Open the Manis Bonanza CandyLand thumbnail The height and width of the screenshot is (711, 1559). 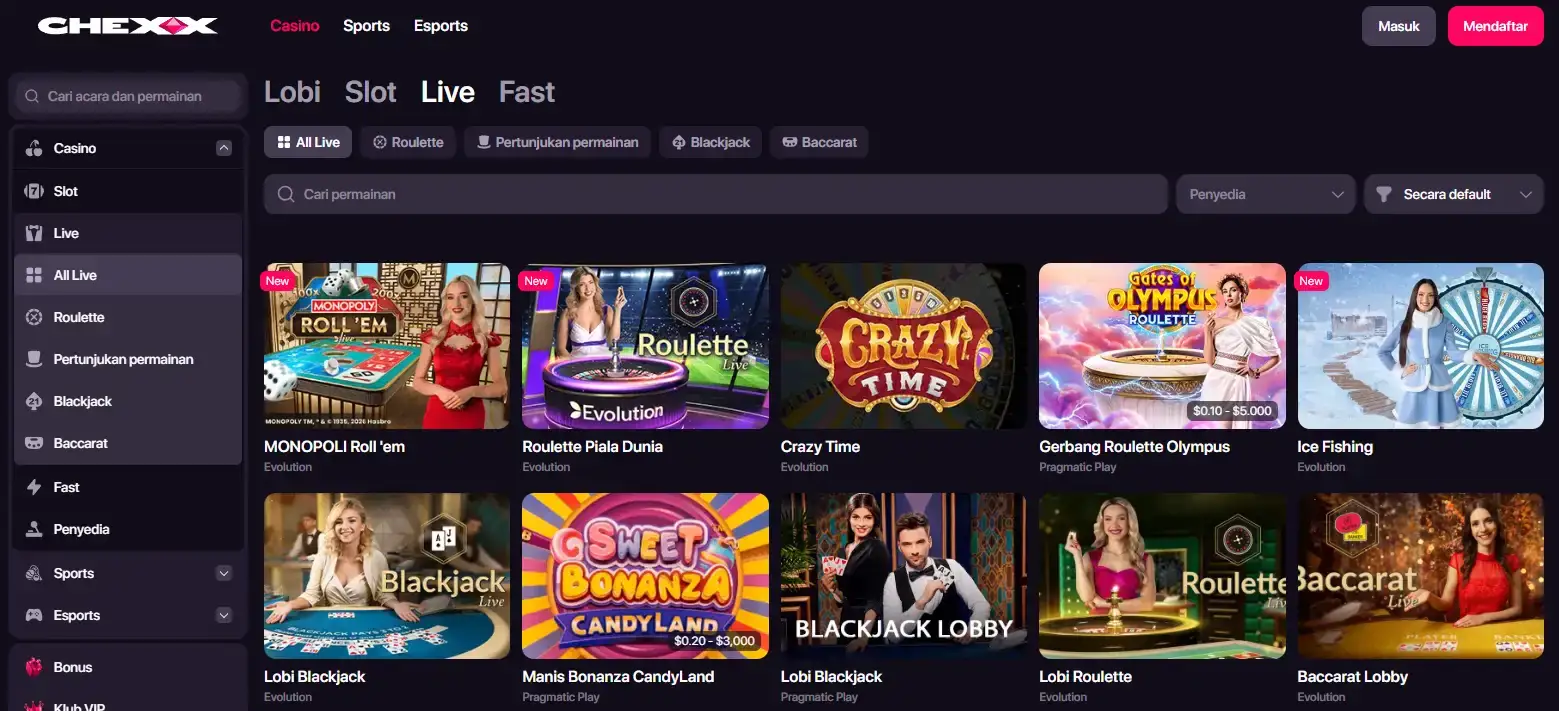(645, 576)
